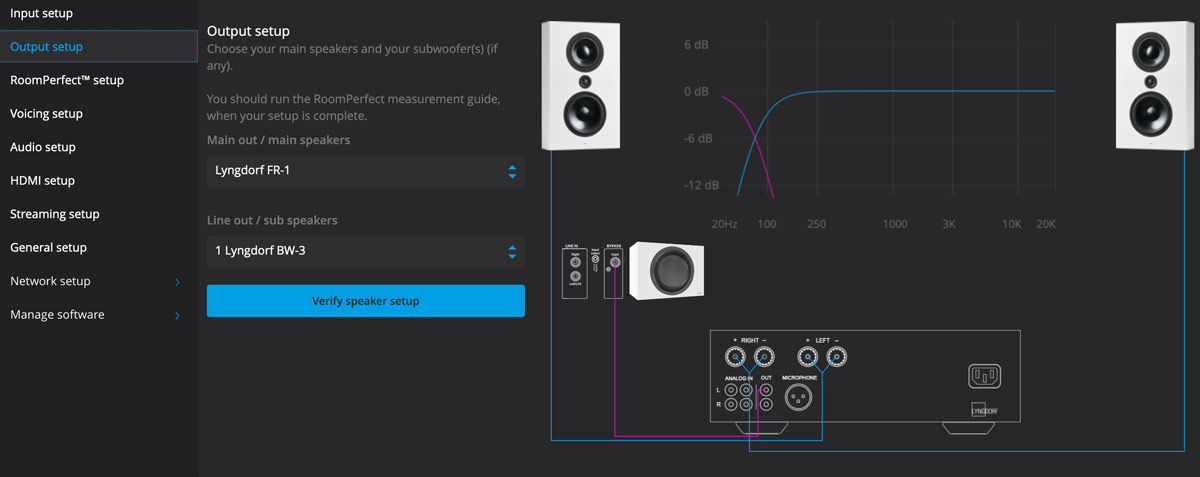This screenshot has height=477, width=1200.
Task: Expand the Network setup chevron
Action: [177, 282]
